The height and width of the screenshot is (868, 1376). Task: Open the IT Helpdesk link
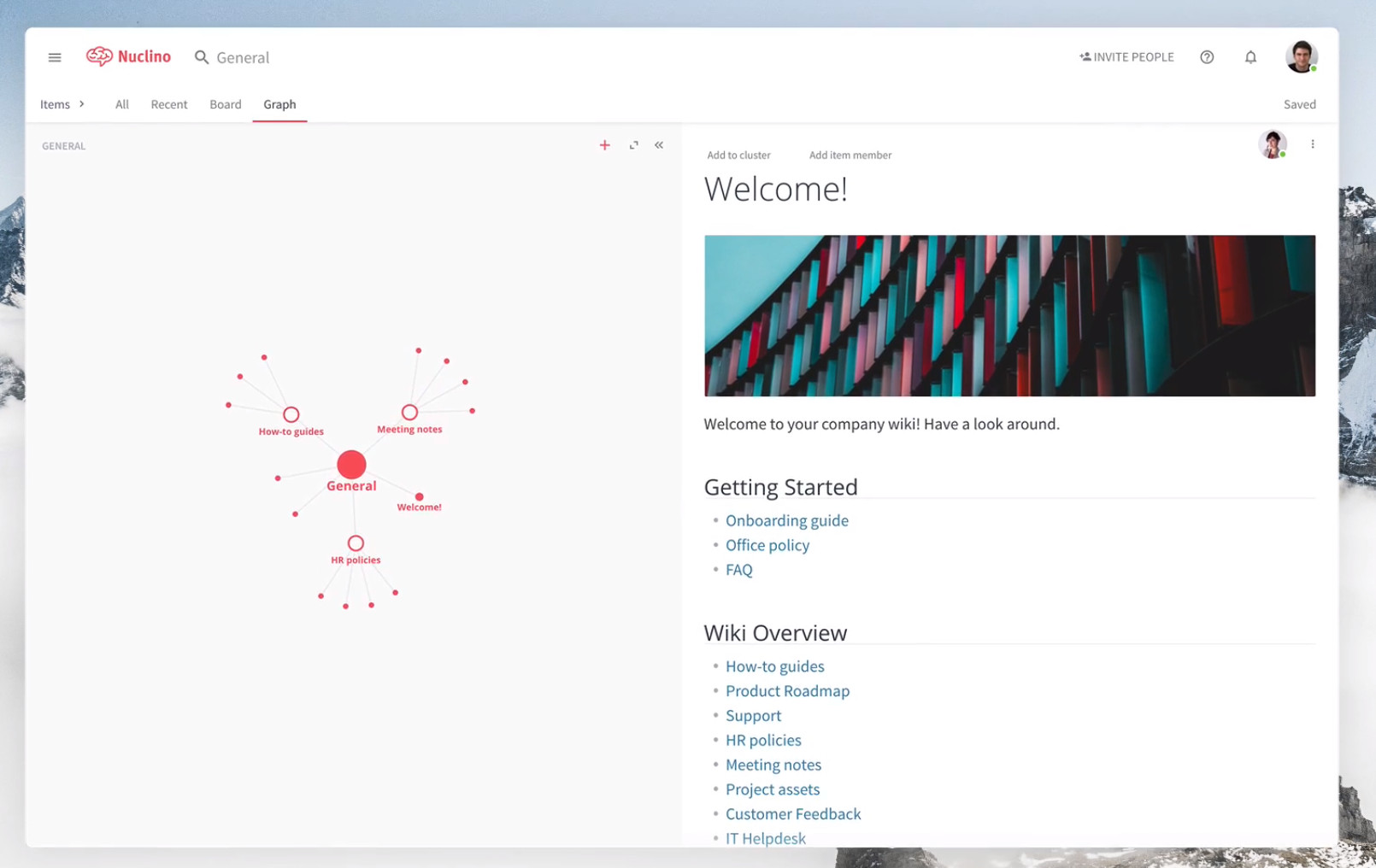point(766,839)
